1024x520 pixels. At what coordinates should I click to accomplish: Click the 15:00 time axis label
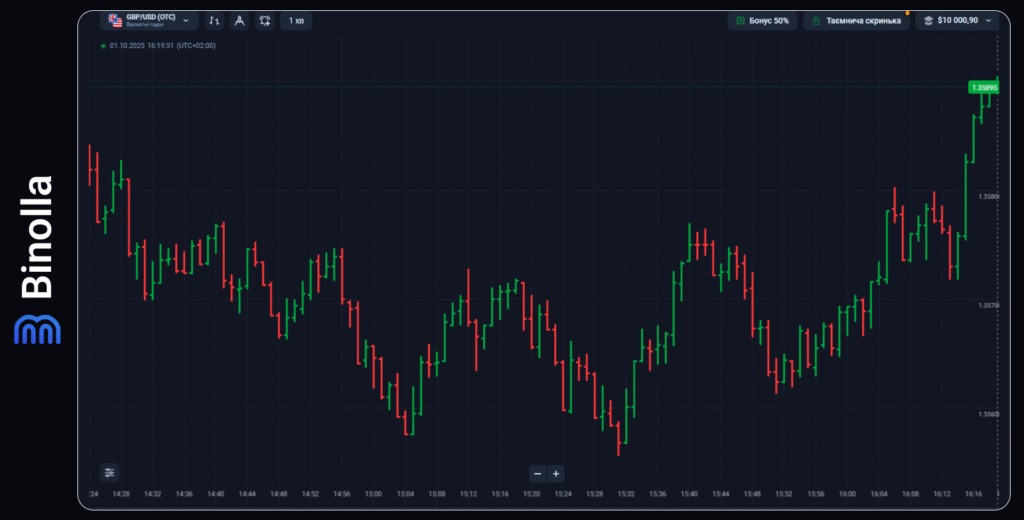[374, 494]
